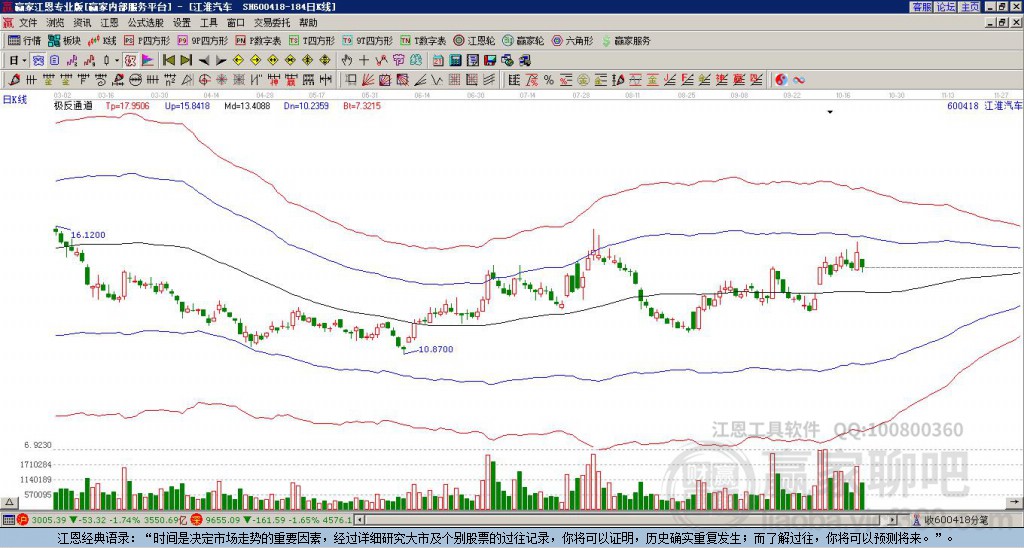The width and height of the screenshot is (1024, 548).
Task: Open the 六角形 hexagon tool
Action: click(x=573, y=40)
